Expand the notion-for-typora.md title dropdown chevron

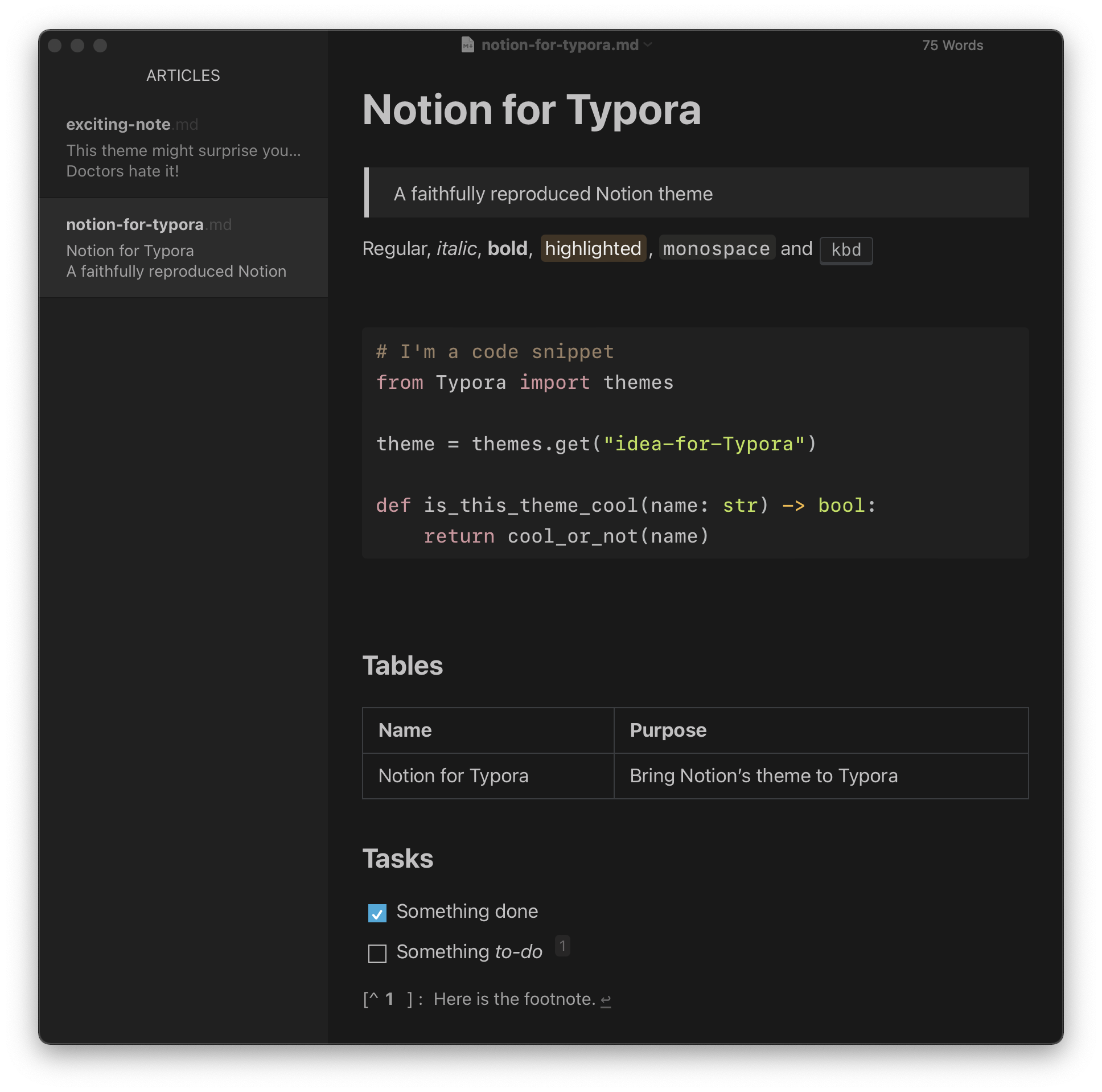[x=648, y=44]
